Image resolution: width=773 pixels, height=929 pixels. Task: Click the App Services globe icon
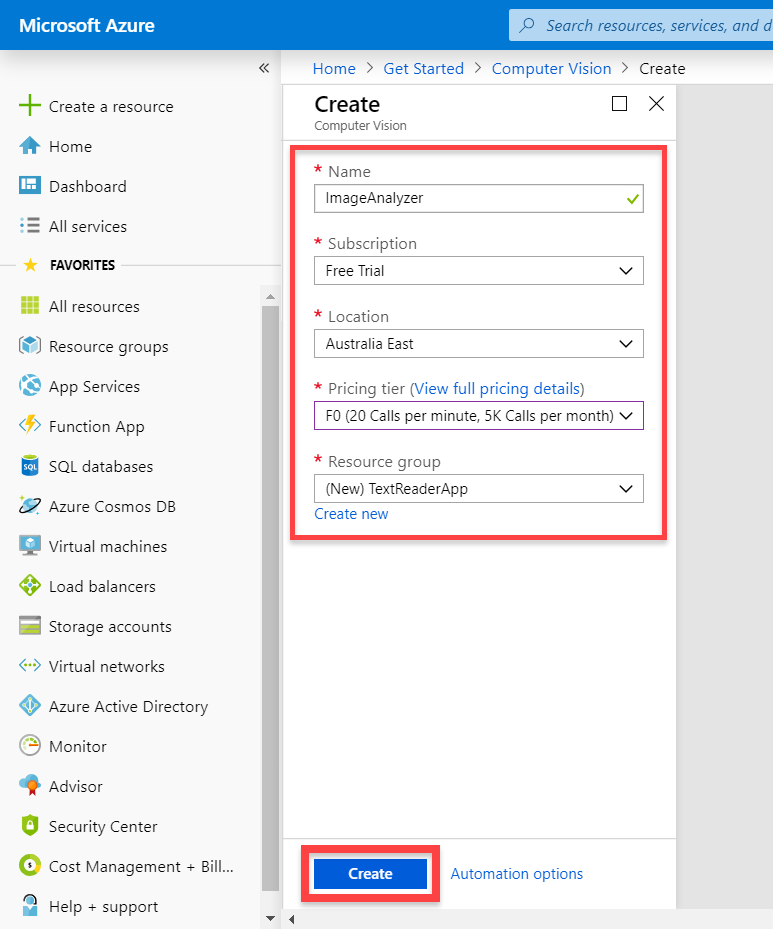[30, 386]
